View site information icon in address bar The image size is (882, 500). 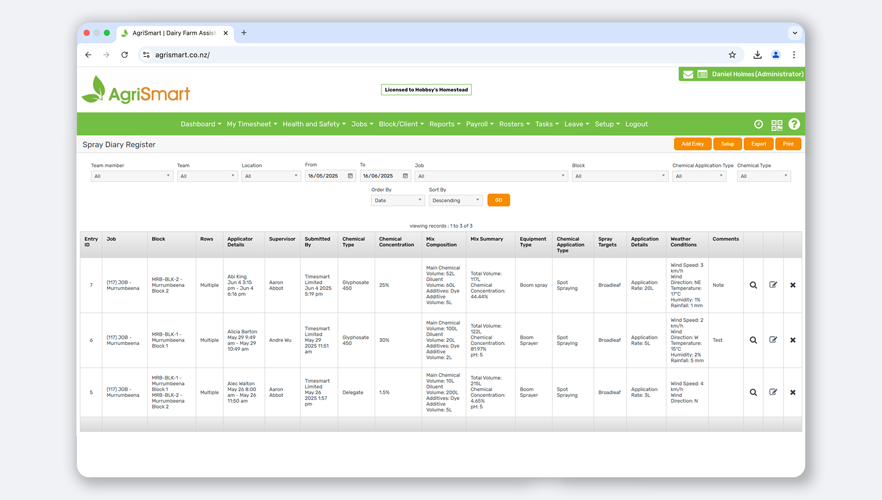(146, 55)
